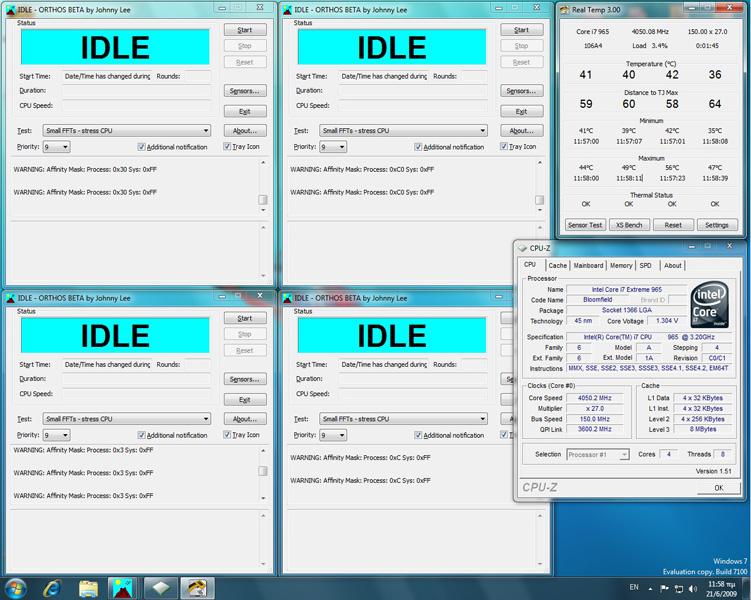Toggle Additional notification in the 0x30 ORTHOS window
This screenshot has width=751, height=600.
pos(141,147)
